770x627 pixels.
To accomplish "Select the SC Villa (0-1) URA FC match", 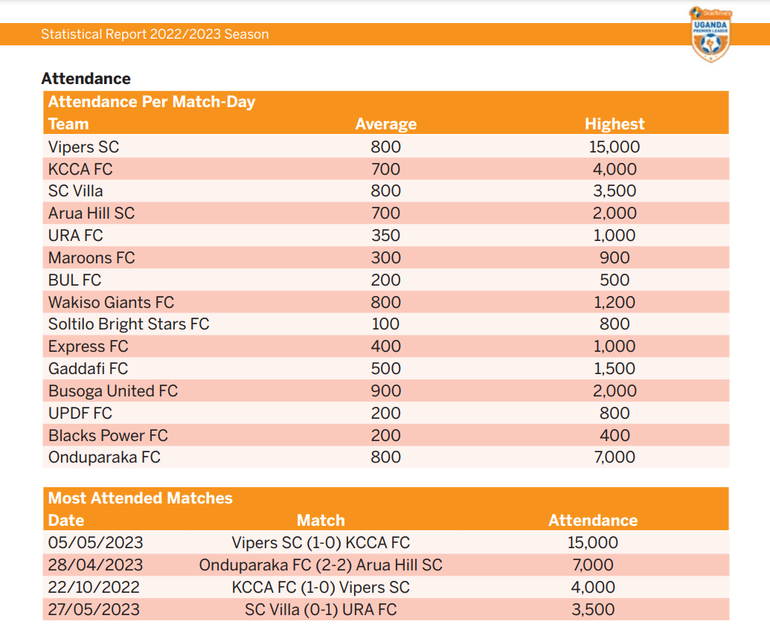I will pos(321,609).
